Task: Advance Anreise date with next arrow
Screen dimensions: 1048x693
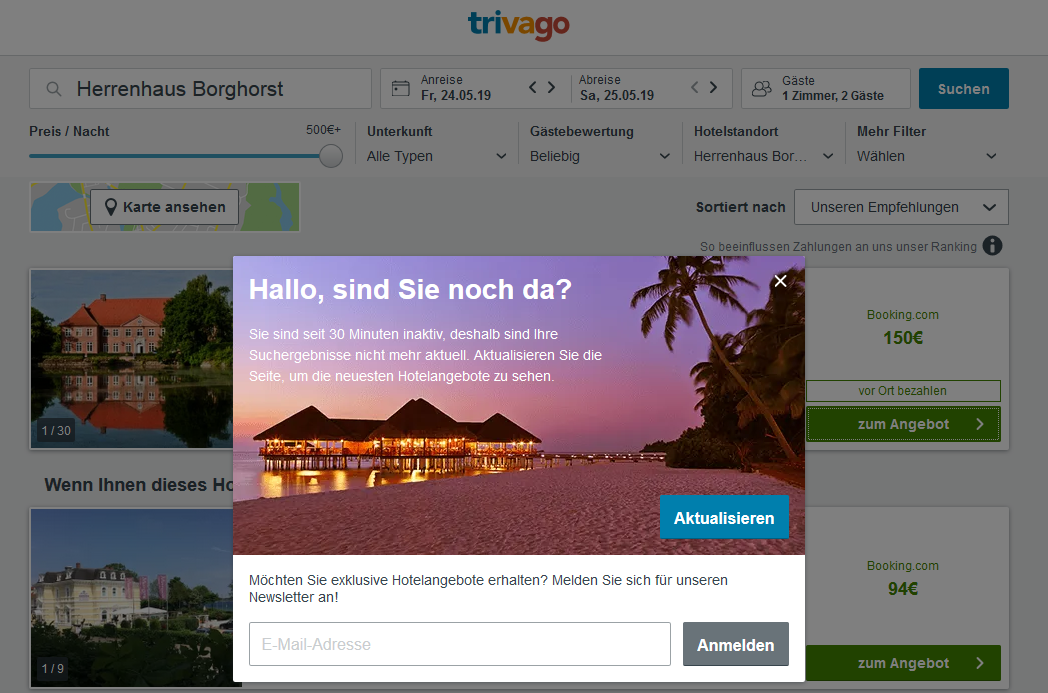Action: tap(551, 87)
